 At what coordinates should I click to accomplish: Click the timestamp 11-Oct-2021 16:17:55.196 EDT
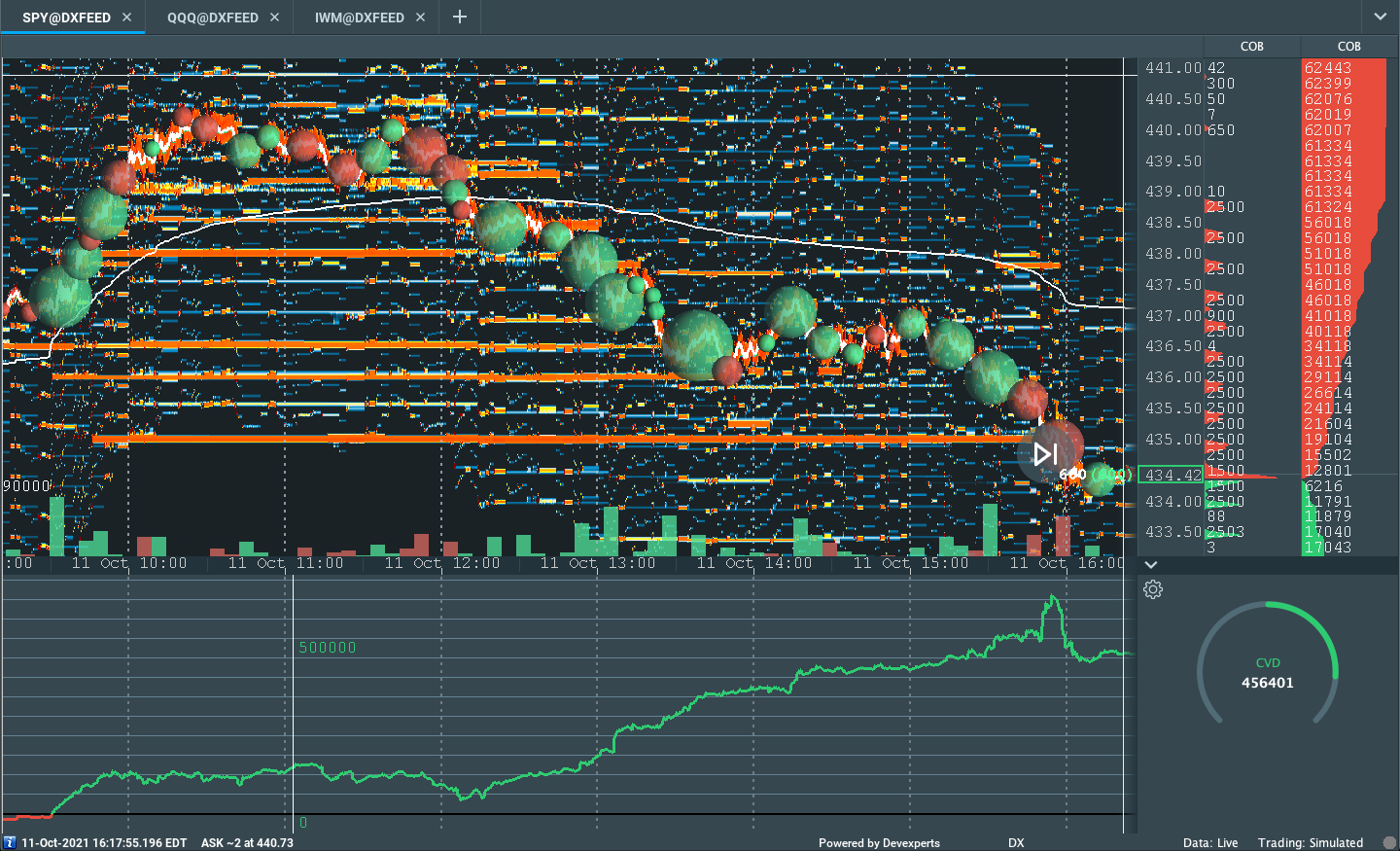click(x=104, y=843)
